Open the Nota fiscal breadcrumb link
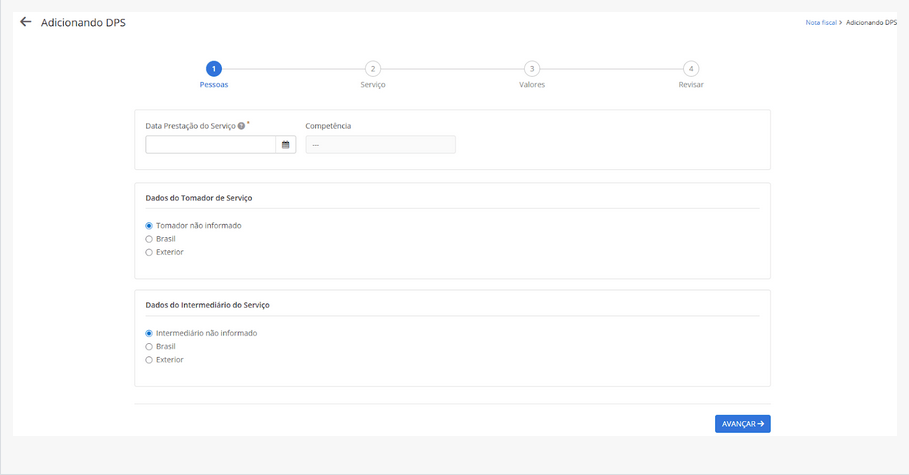The width and height of the screenshot is (909, 475). (x=820, y=22)
